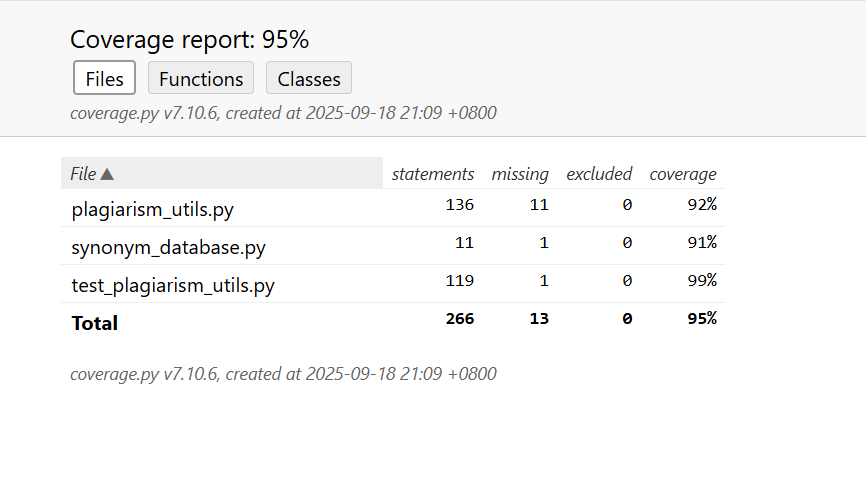
Task: Click the Total row label
Action: point(95,323)
